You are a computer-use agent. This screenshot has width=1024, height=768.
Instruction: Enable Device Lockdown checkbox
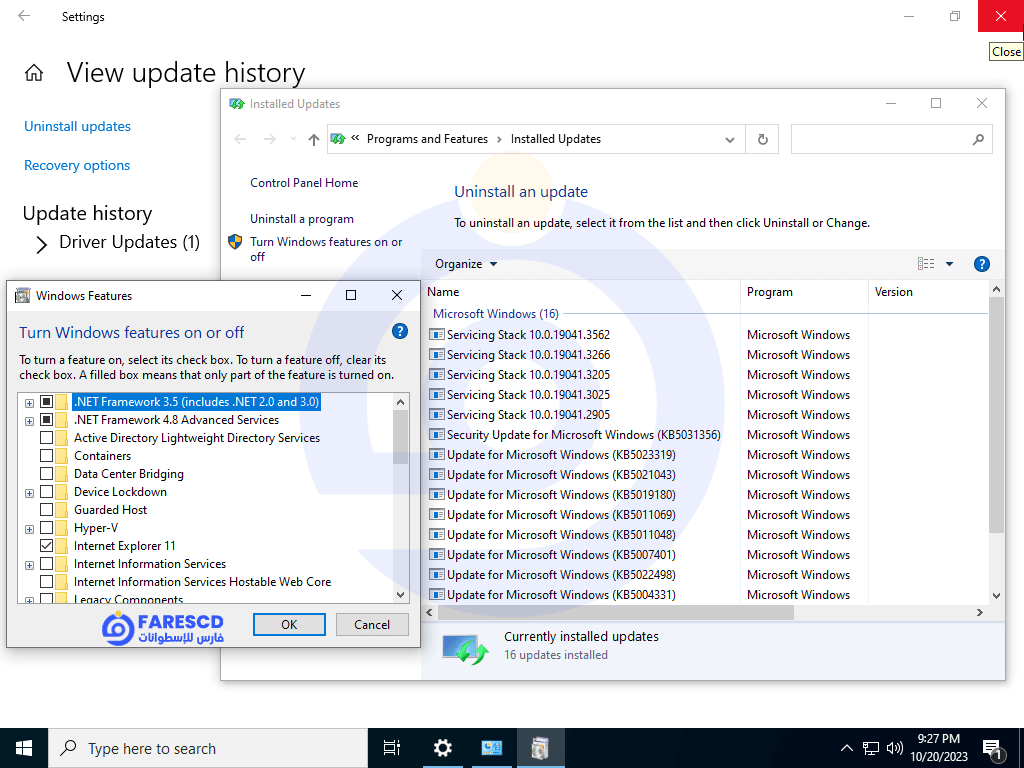coord(46,491)
